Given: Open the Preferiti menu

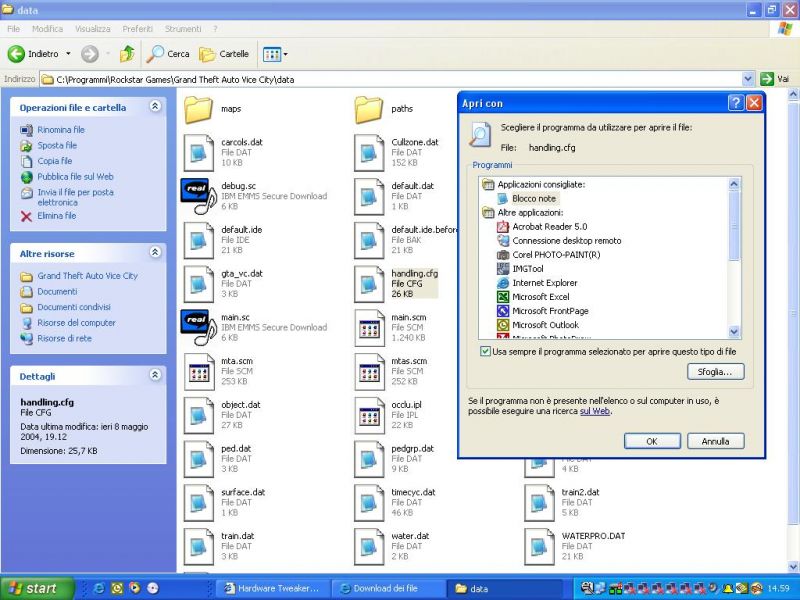Looking at the screenshot, I should [x=138, y=29].
